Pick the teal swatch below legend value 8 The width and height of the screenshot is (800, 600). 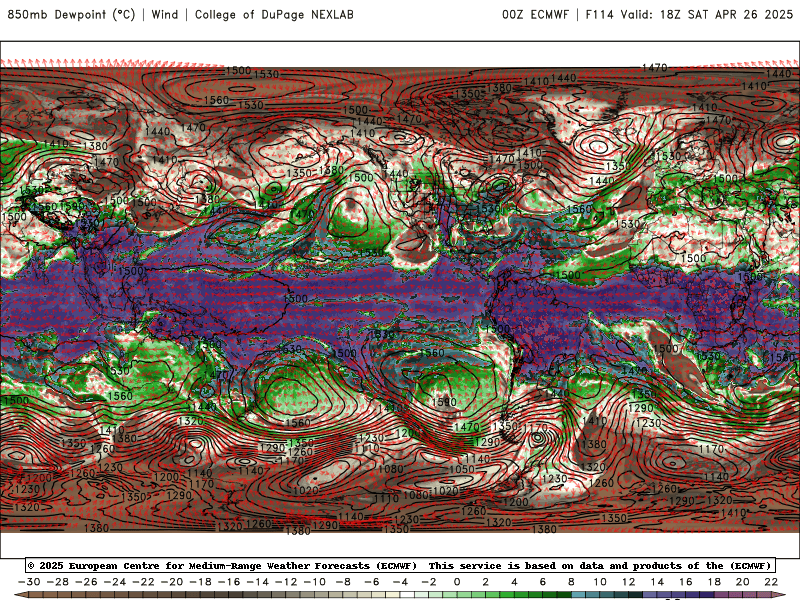tap(578, 595)
